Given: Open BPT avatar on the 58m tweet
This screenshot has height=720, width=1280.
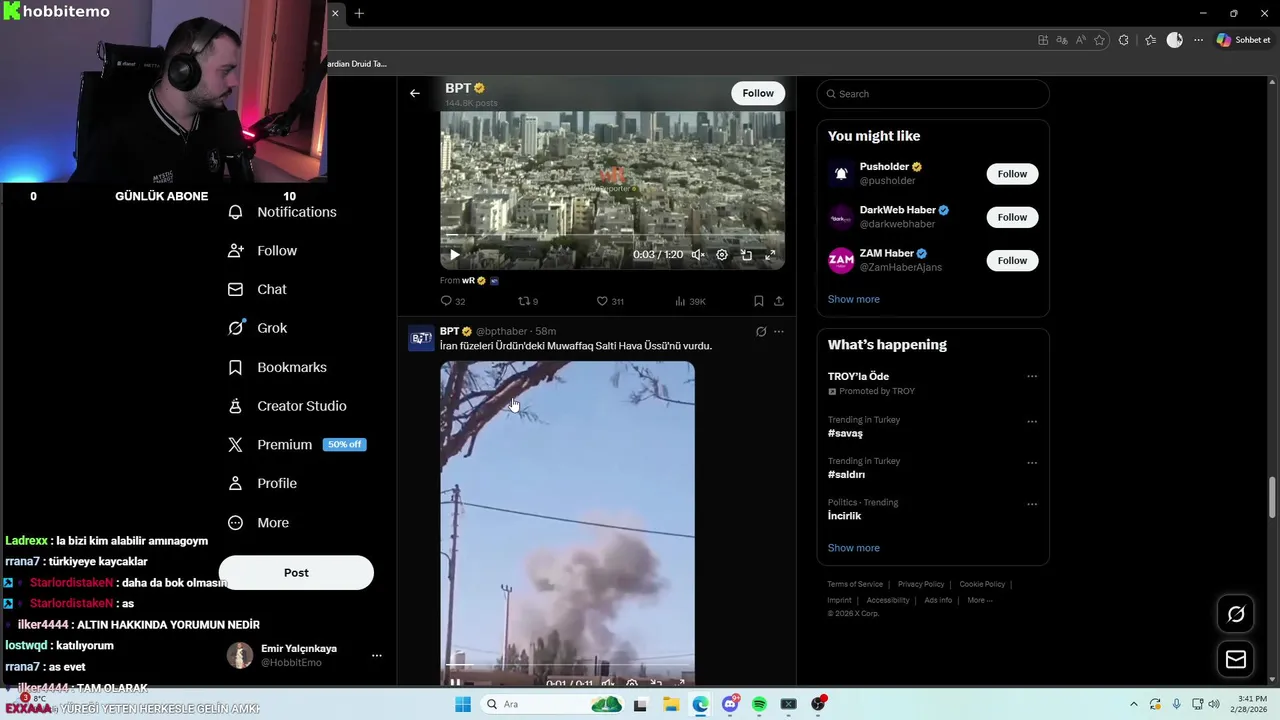Looking at the screenshot, I should click(421, 338).
